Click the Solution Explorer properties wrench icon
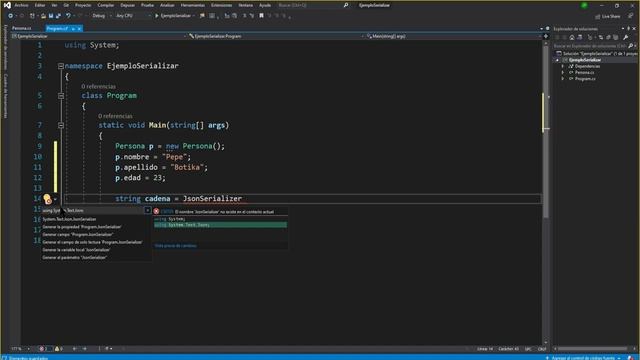The width and height of the screenshot is (640, 360). coord(625,37)
